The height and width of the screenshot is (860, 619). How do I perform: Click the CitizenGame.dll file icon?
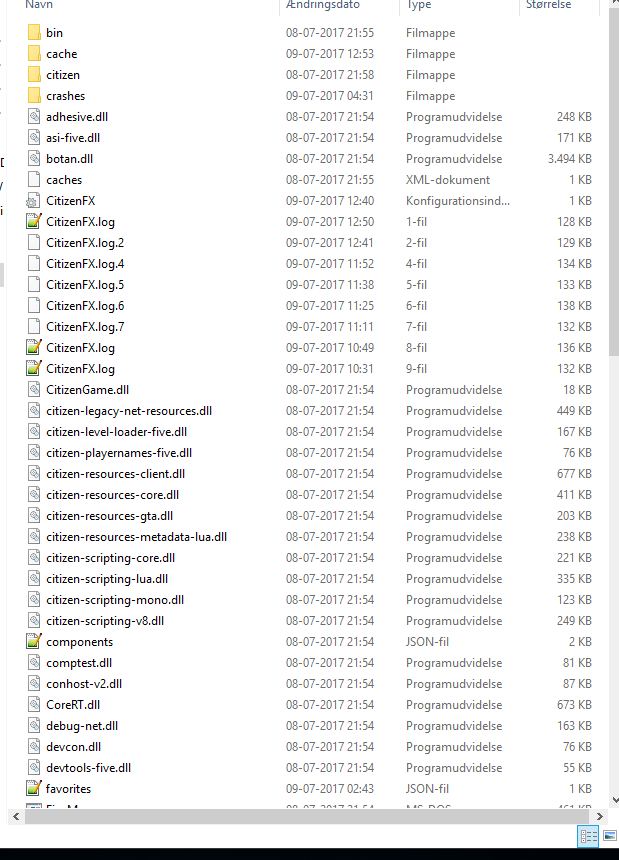pos(33,390)
